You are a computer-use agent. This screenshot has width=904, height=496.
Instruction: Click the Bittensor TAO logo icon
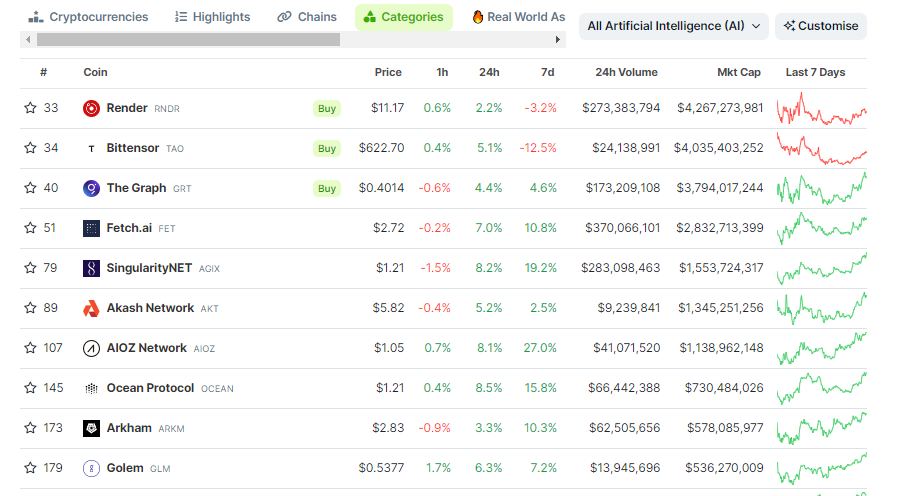coord(91,148)
